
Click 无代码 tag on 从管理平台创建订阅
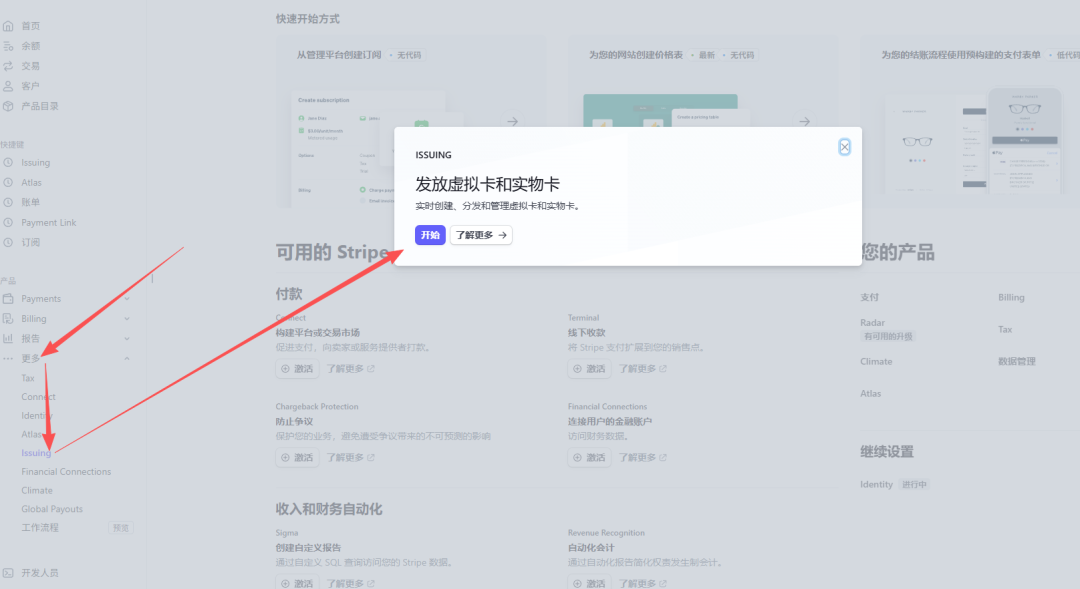pyautogui.click(x=406, y=55)
